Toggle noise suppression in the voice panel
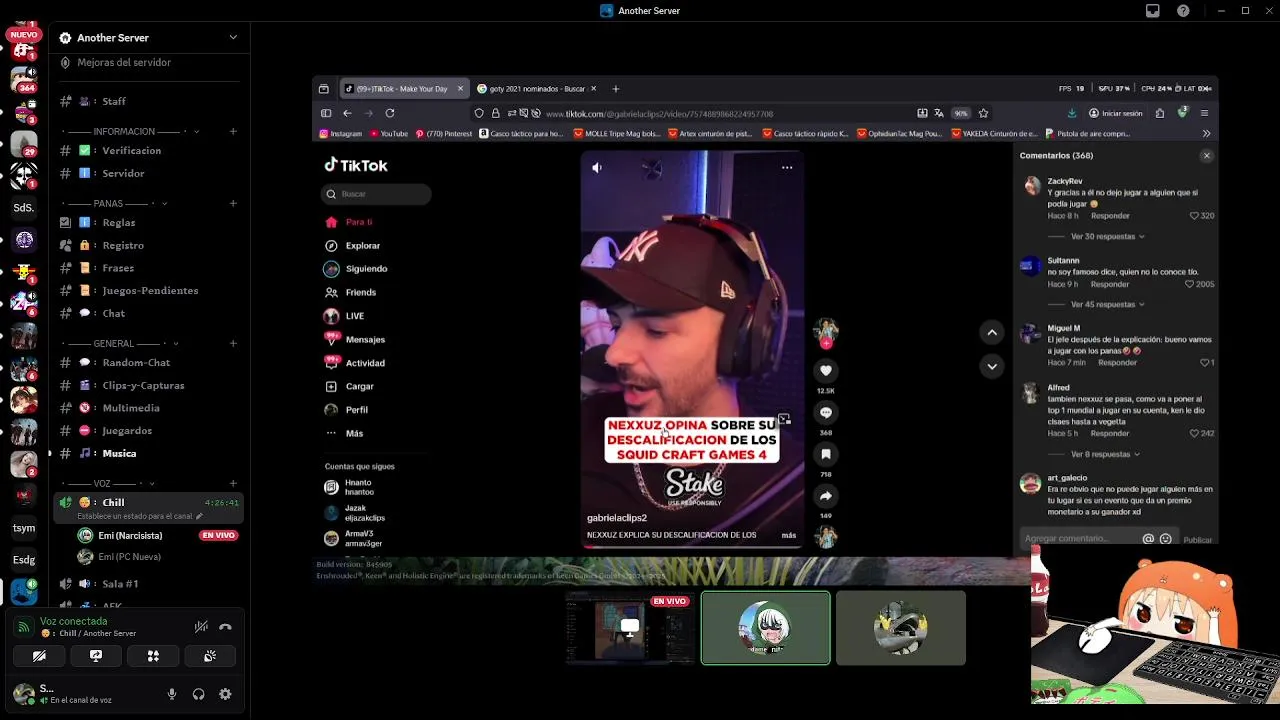 (201, 627)
